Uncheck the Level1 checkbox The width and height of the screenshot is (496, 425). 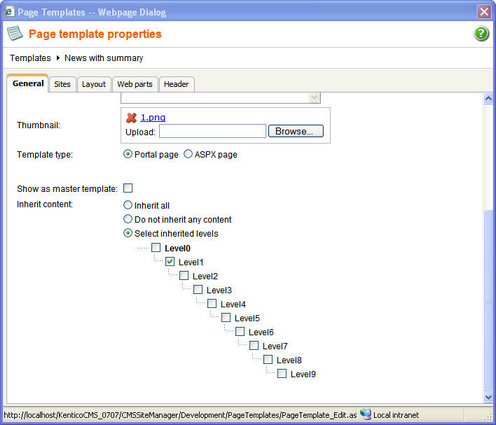tap(170, 262)
